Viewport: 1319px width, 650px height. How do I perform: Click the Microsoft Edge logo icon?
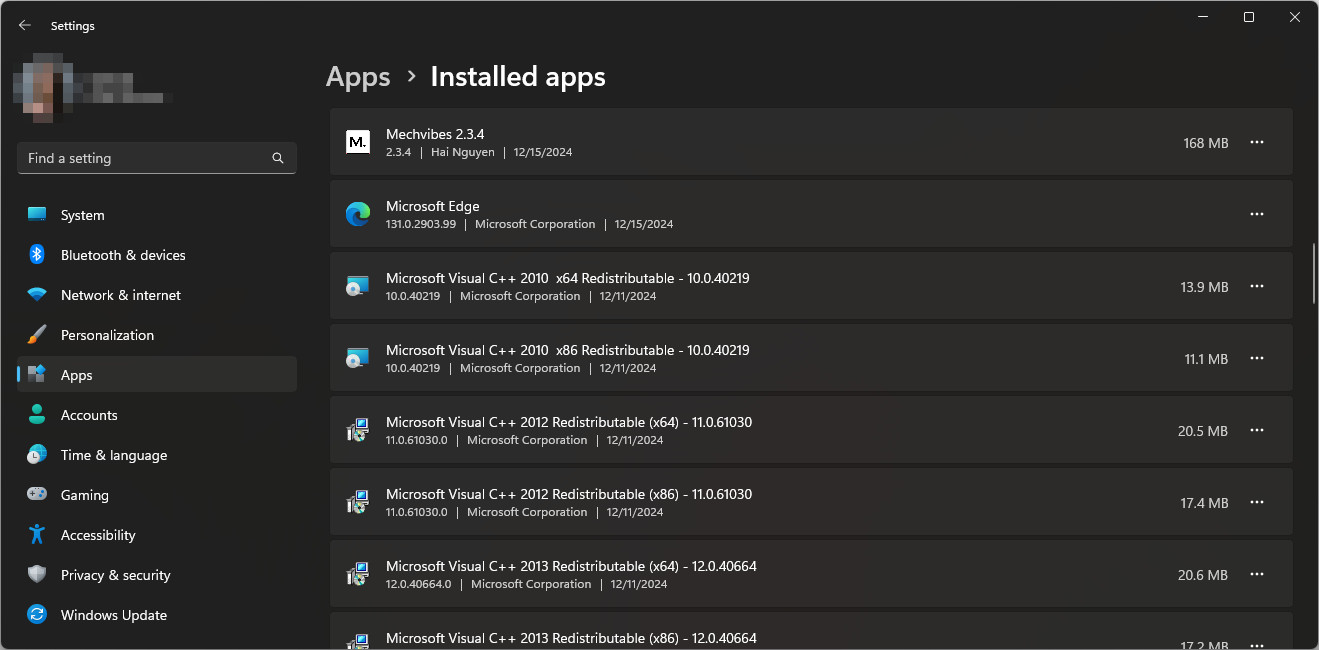pos(357,214)
